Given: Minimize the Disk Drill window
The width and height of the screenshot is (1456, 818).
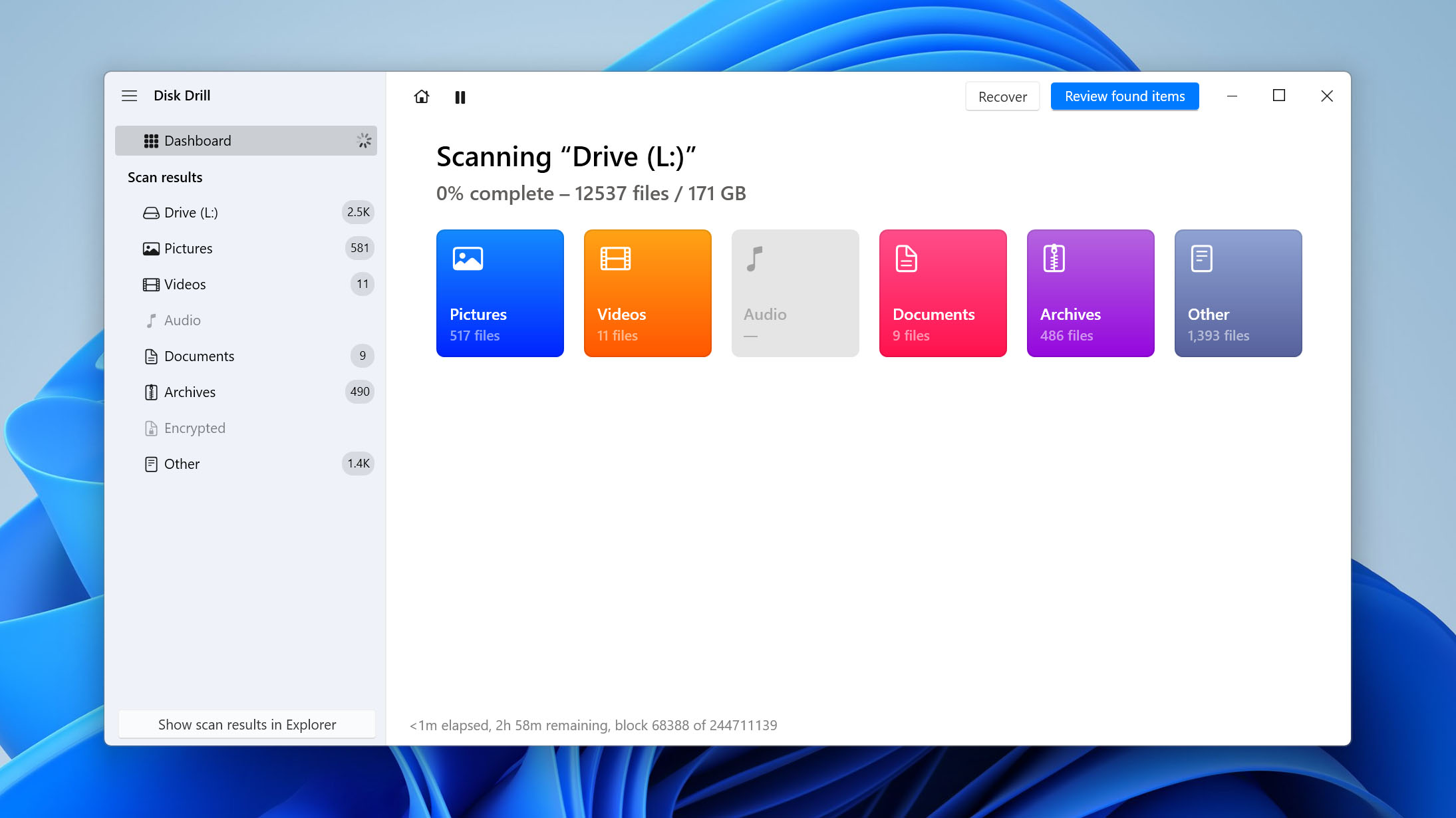Looking at the screenshot, I should [x=1232, y=96].
